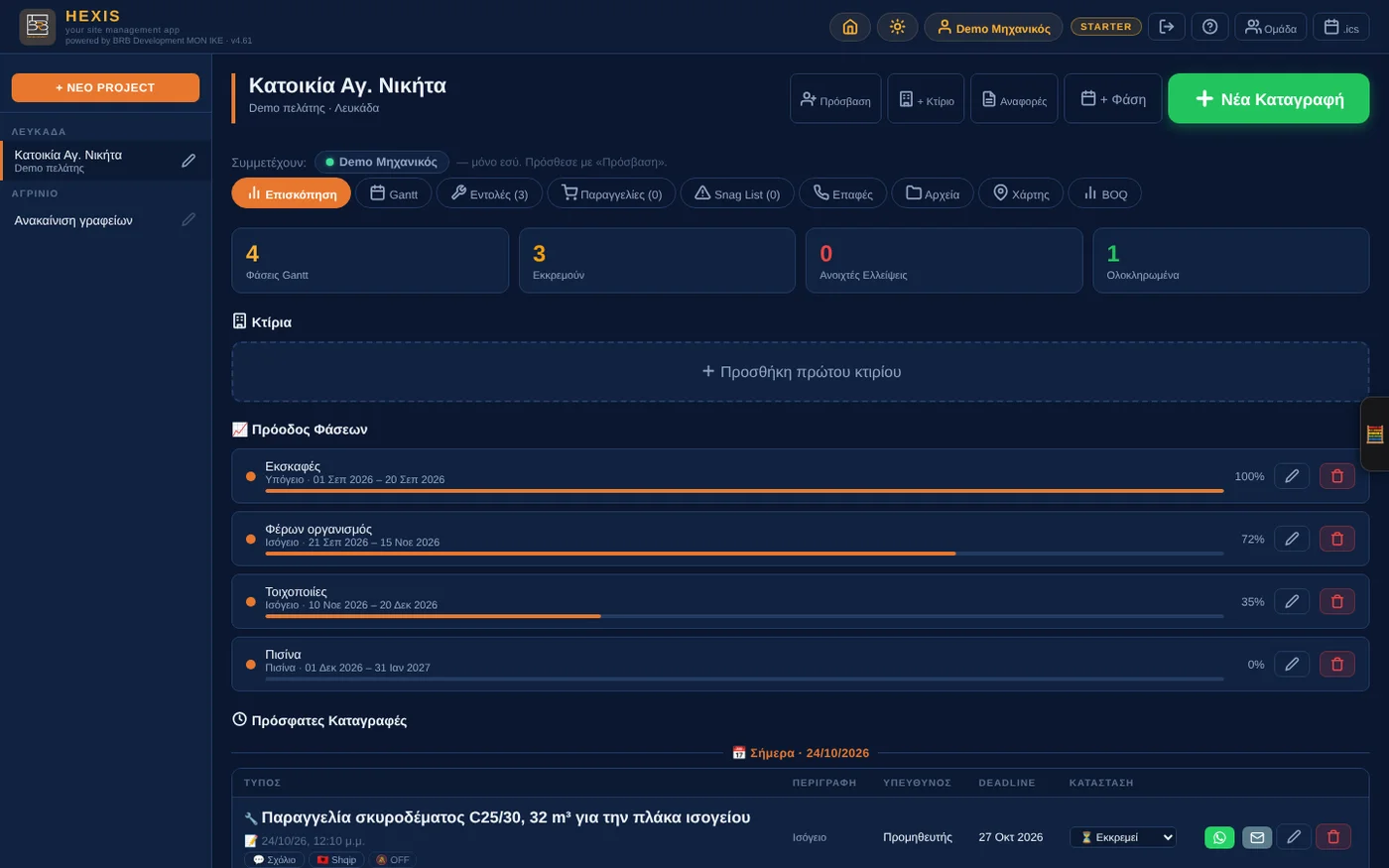Create a new project with ΝΕΟ PROJECT
This screenshot has width=1389, height=868.
(105, 87)
